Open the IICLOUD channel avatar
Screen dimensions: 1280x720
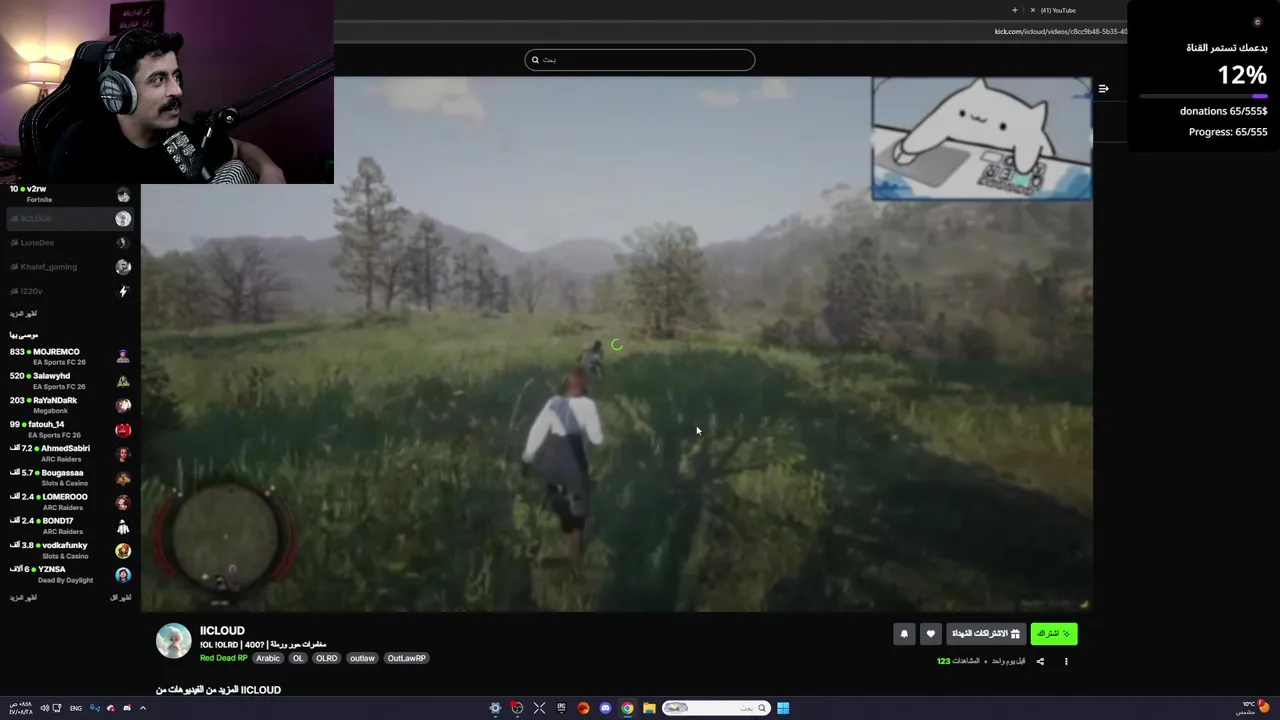(x=173, y=641)
